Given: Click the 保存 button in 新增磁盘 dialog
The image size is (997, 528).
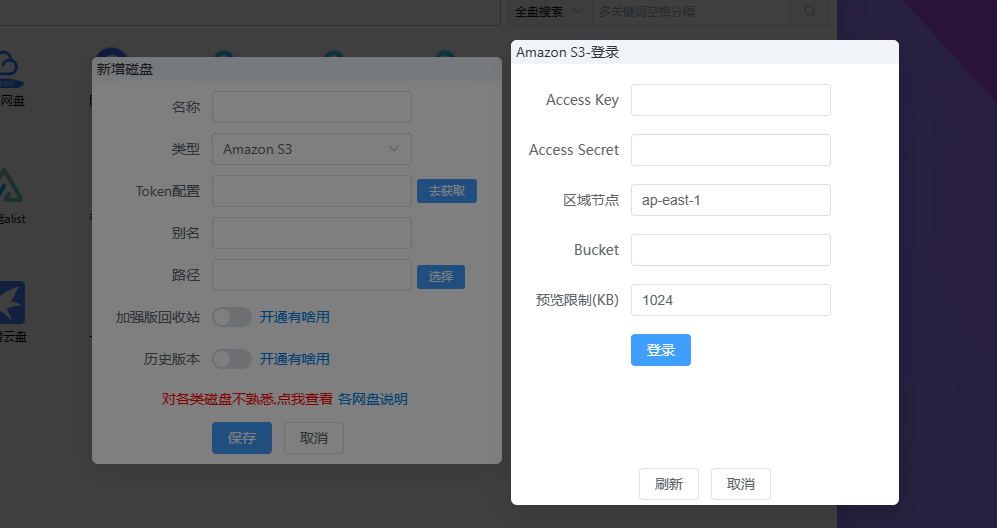Looking at the screenshot, I should pyautogui.click(x=242, y=438).
